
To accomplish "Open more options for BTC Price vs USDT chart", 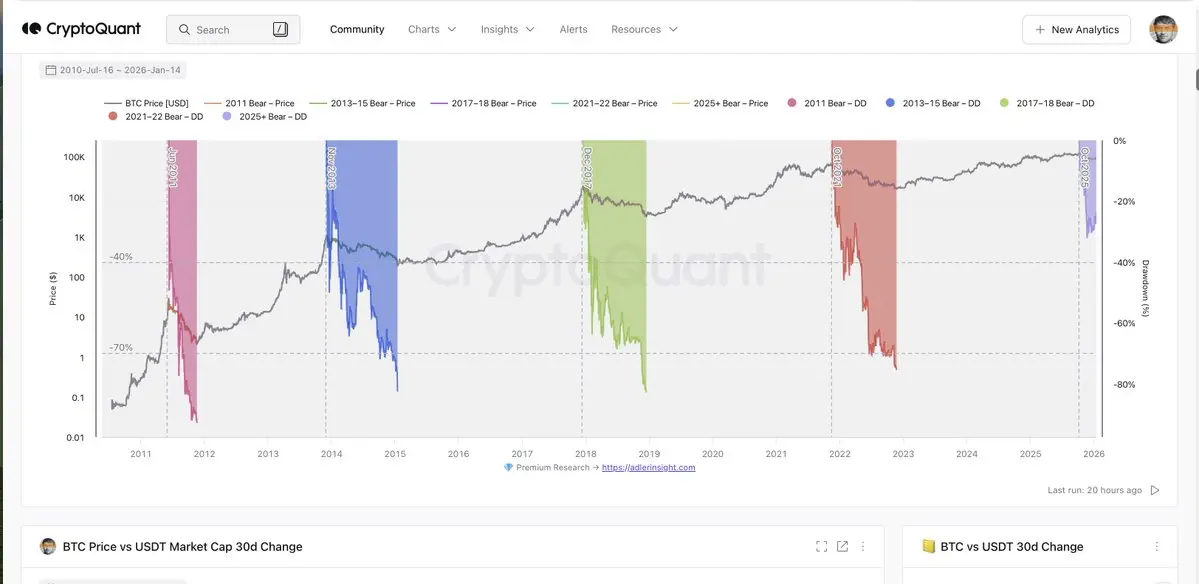I will point(863,546).
